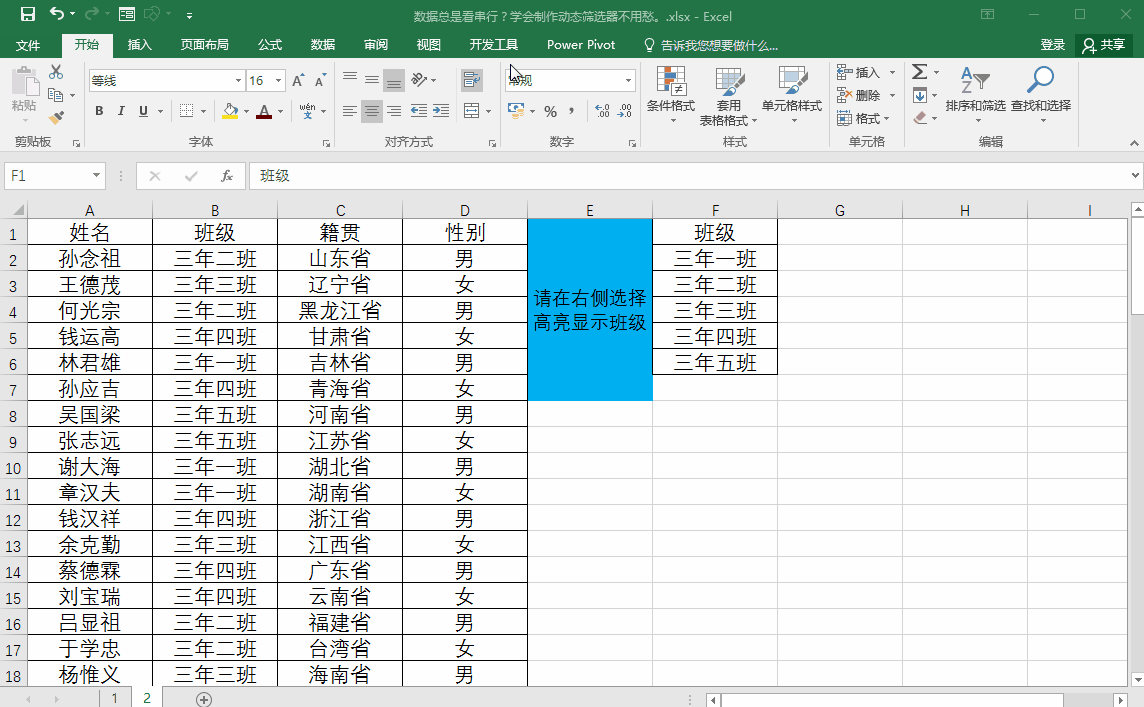Open 排序和筛选 sort and filter
This screenshot has height=707, width=1144.
[975, 95]
